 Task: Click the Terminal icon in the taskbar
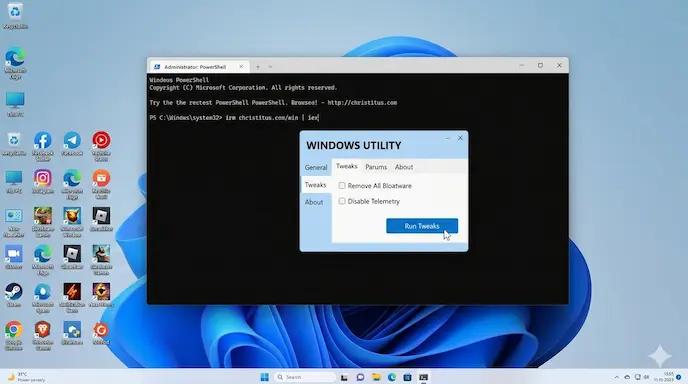tap(423, 377)
